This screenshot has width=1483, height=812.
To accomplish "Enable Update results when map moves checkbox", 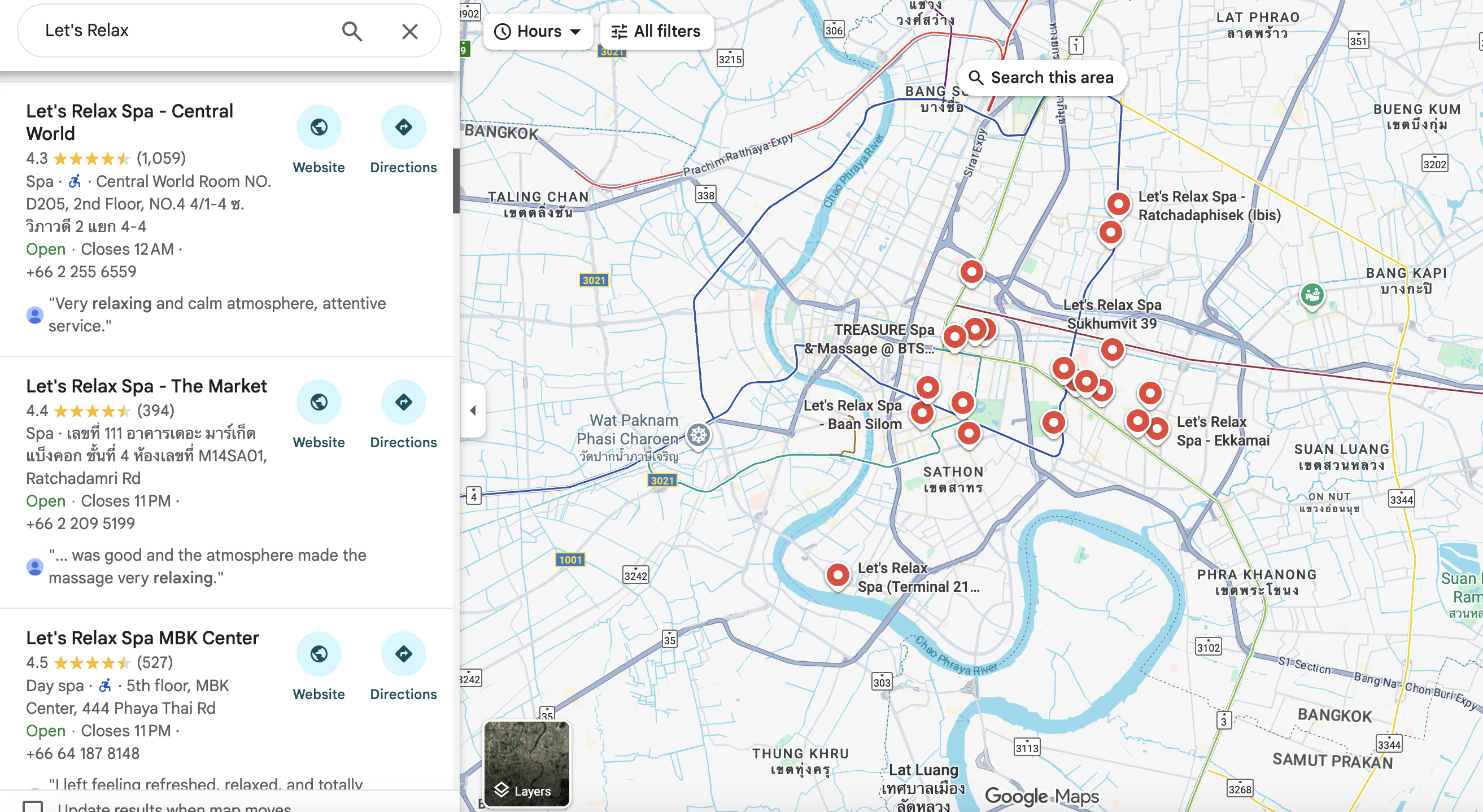I will [33, 806].
